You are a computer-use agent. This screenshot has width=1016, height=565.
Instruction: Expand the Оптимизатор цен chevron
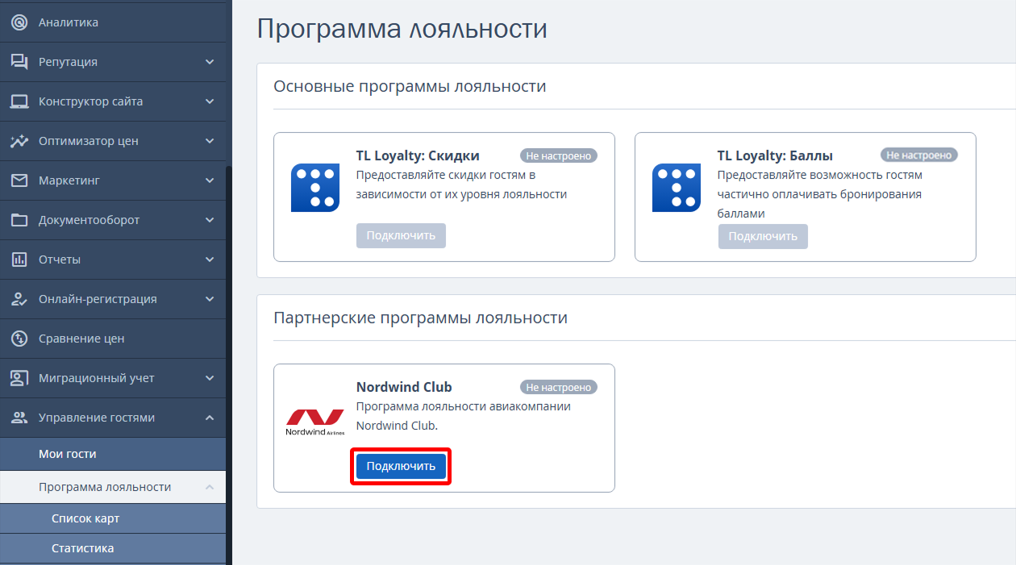pyautogui.click(x=209, y=141)
